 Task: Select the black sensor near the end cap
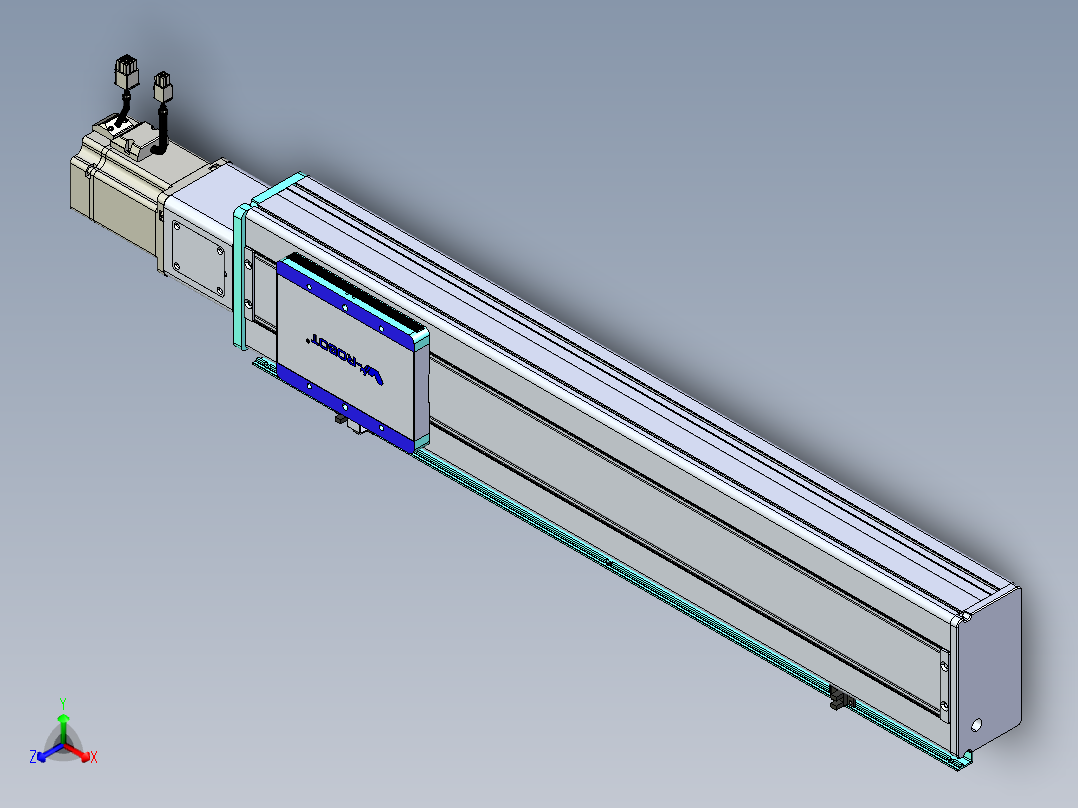coord(842,697)
